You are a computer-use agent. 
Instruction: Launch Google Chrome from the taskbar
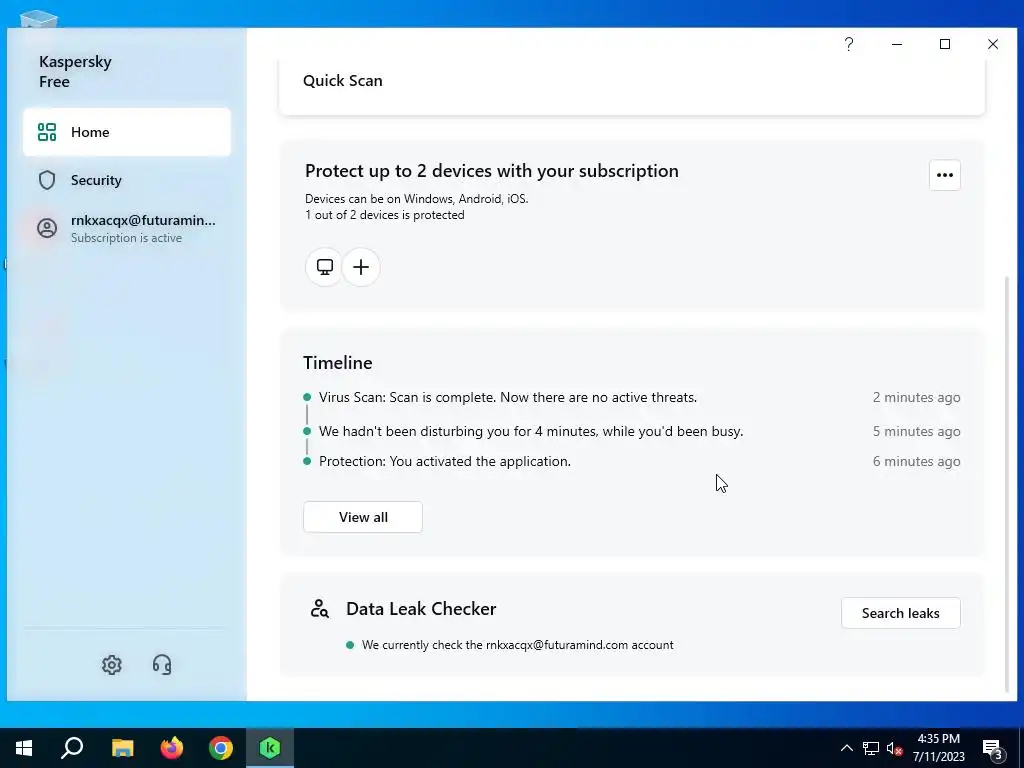[221, 748]
